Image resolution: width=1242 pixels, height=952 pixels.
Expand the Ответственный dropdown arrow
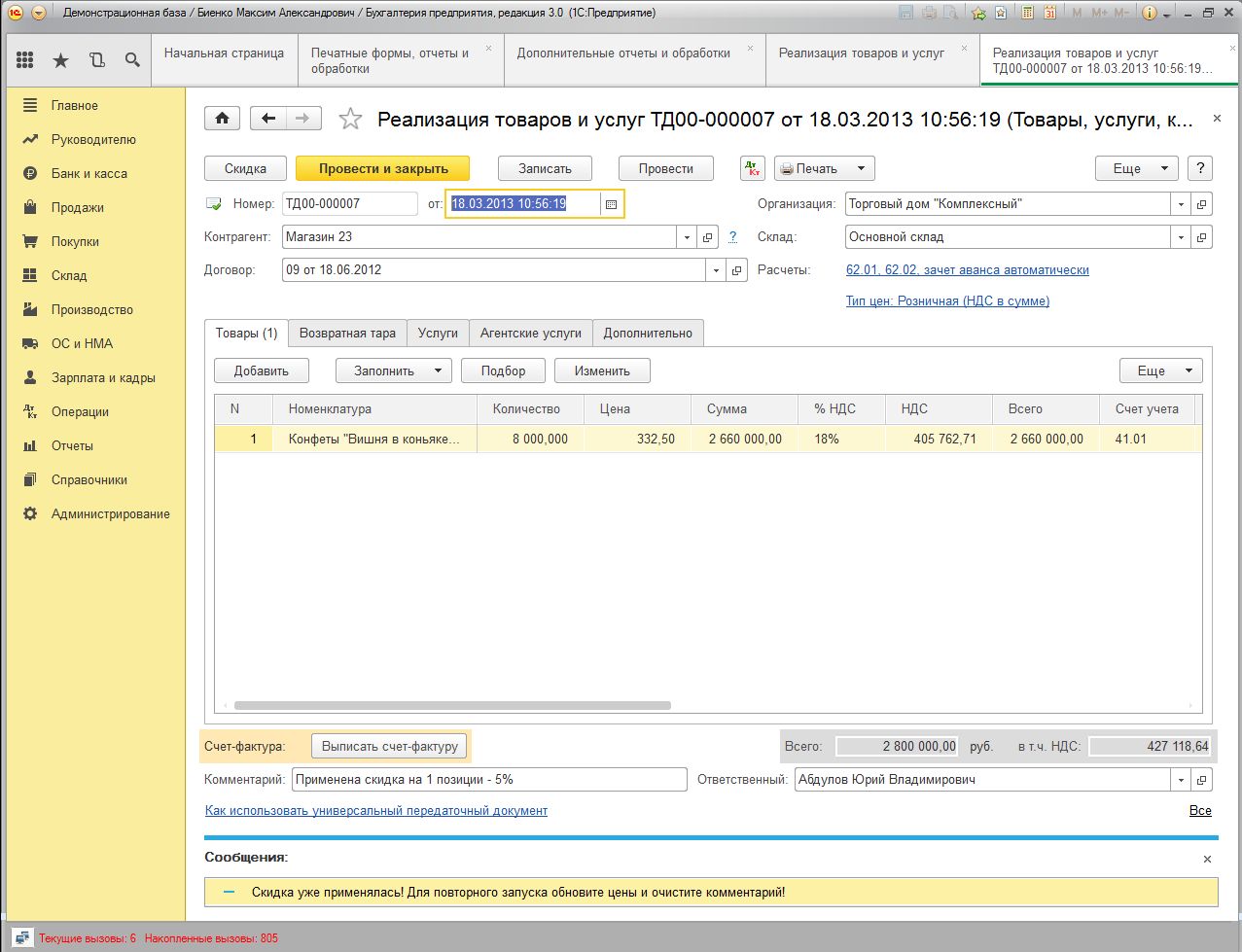point(1182,780)
